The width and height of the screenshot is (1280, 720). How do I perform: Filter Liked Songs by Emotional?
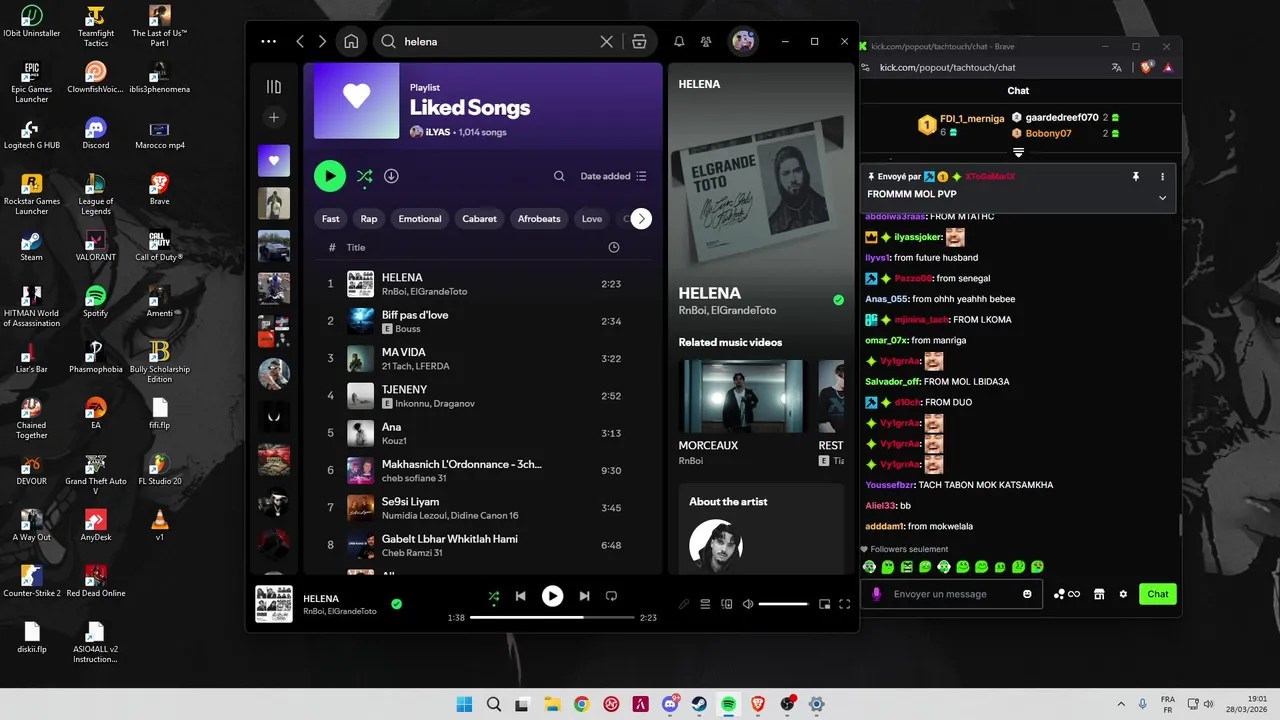[420, 219]
